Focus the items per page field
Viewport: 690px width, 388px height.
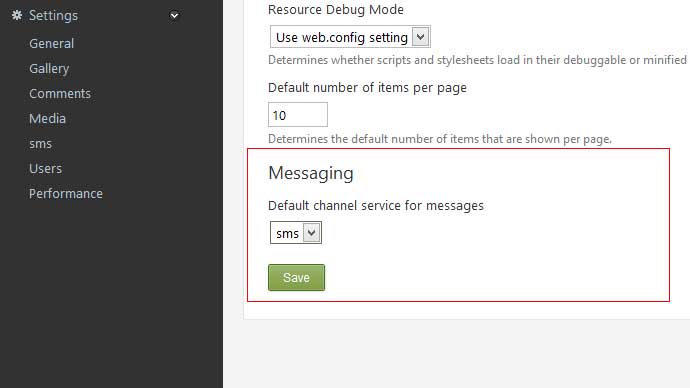click(x=298, y=115)
